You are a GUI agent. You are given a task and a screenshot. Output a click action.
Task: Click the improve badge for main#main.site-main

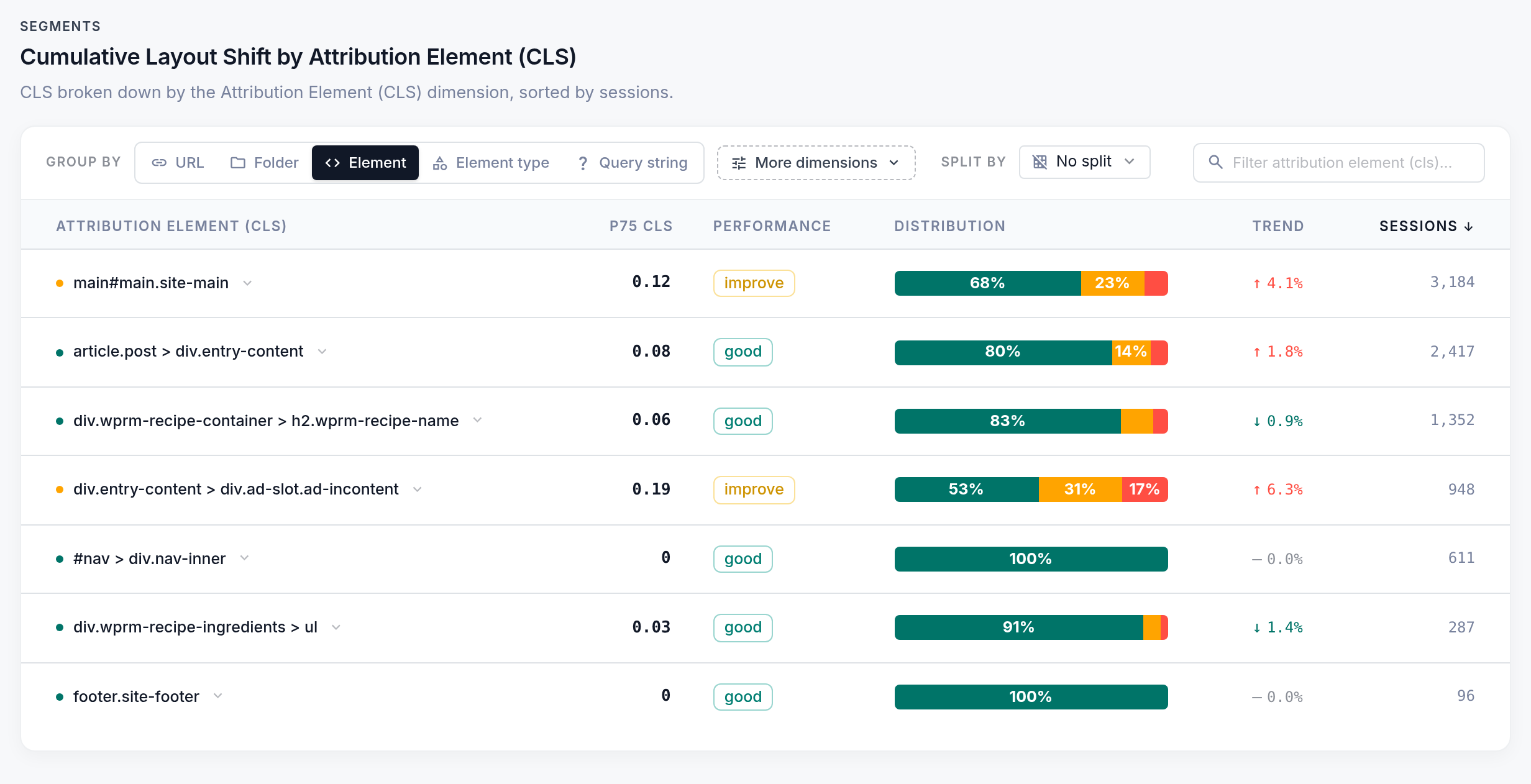[x=754, y=283]
